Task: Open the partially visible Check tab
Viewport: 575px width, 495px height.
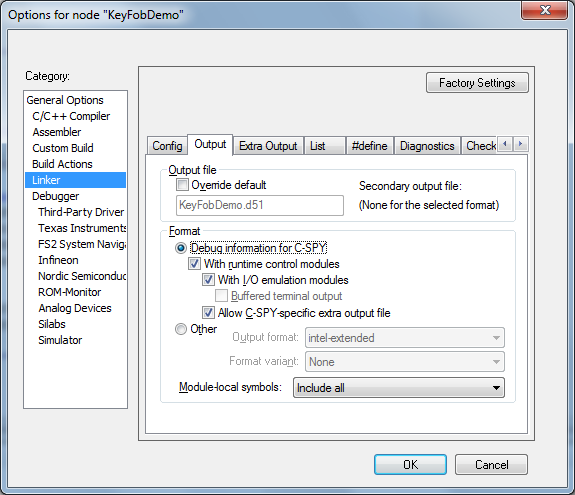Action: point(479,146)
